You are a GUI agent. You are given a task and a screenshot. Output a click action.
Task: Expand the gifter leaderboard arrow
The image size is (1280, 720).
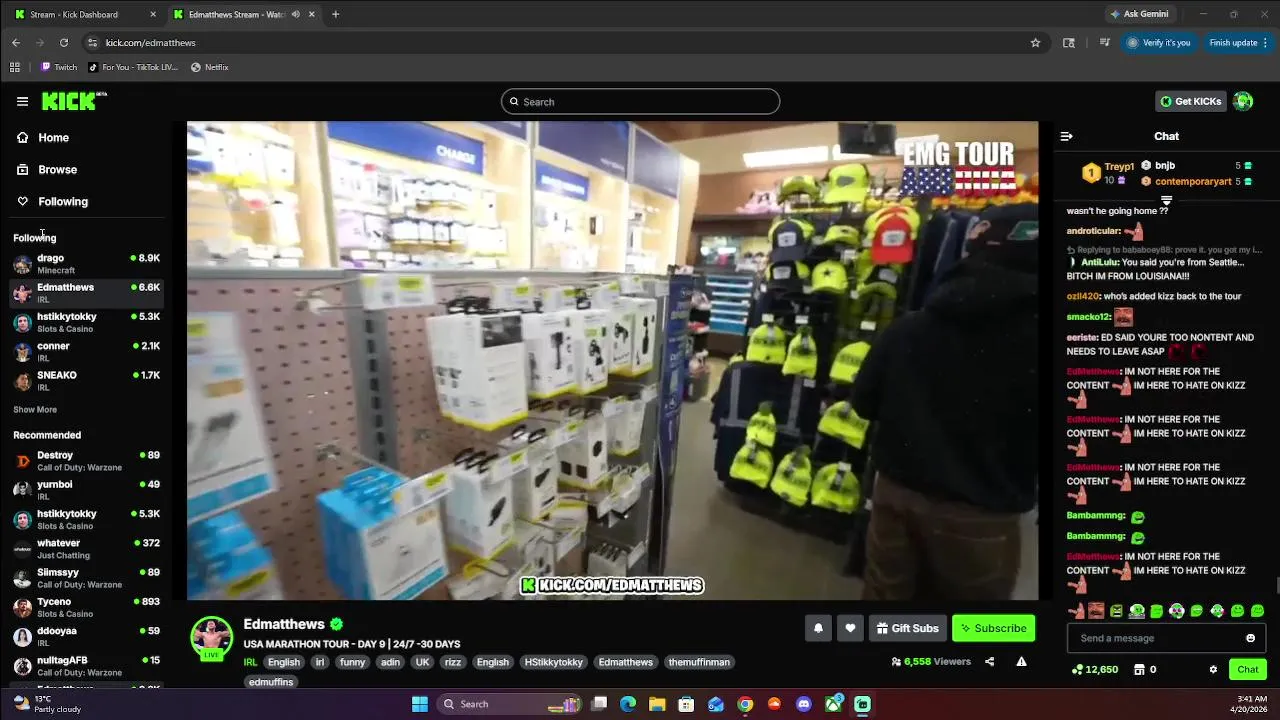point(1166,201)
